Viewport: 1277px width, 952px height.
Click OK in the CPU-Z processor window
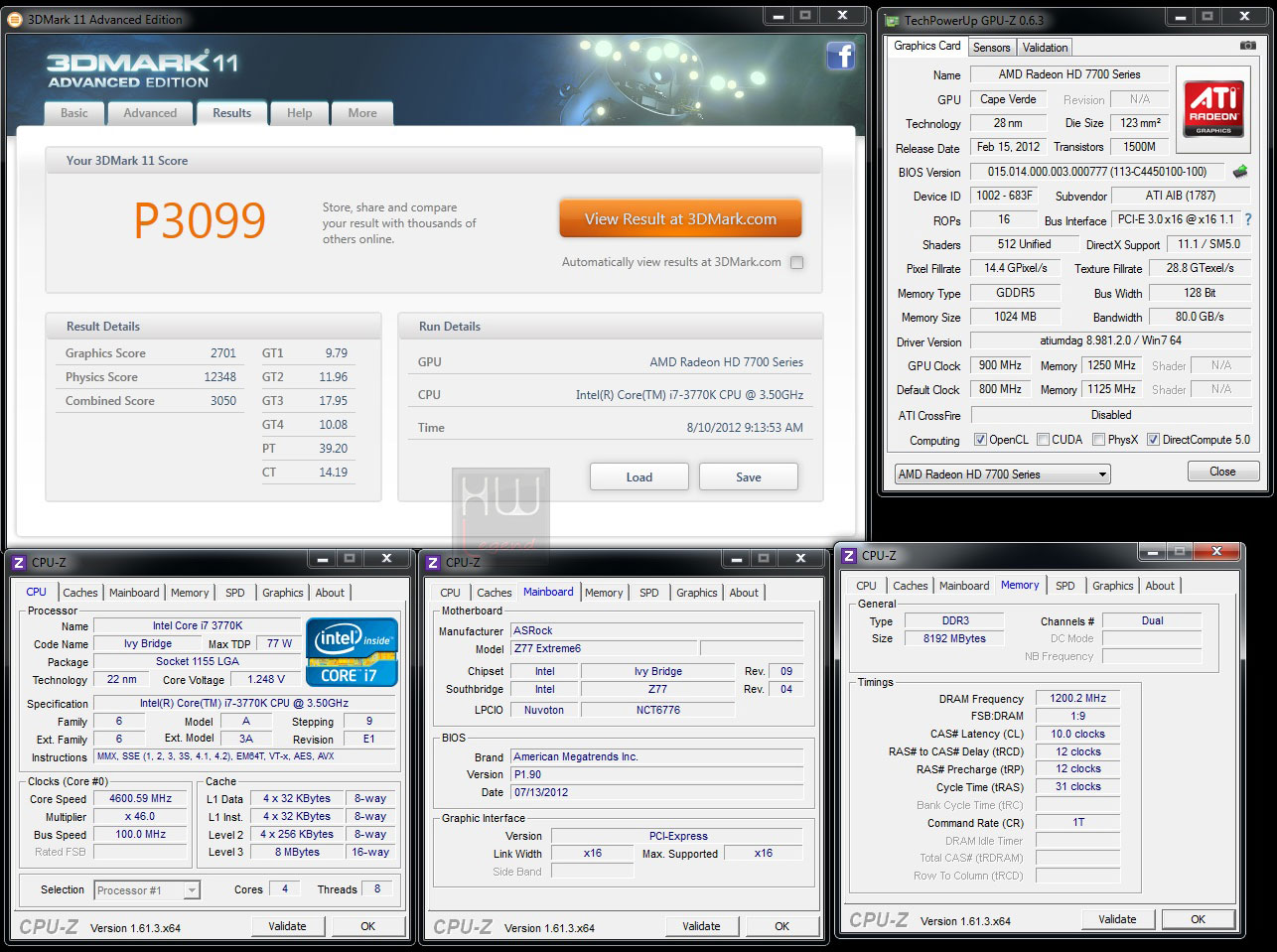click(x=367, y=926)
